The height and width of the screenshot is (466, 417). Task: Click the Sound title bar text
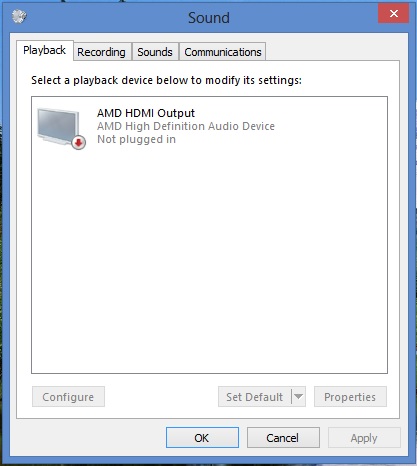[x=209, y=18]
